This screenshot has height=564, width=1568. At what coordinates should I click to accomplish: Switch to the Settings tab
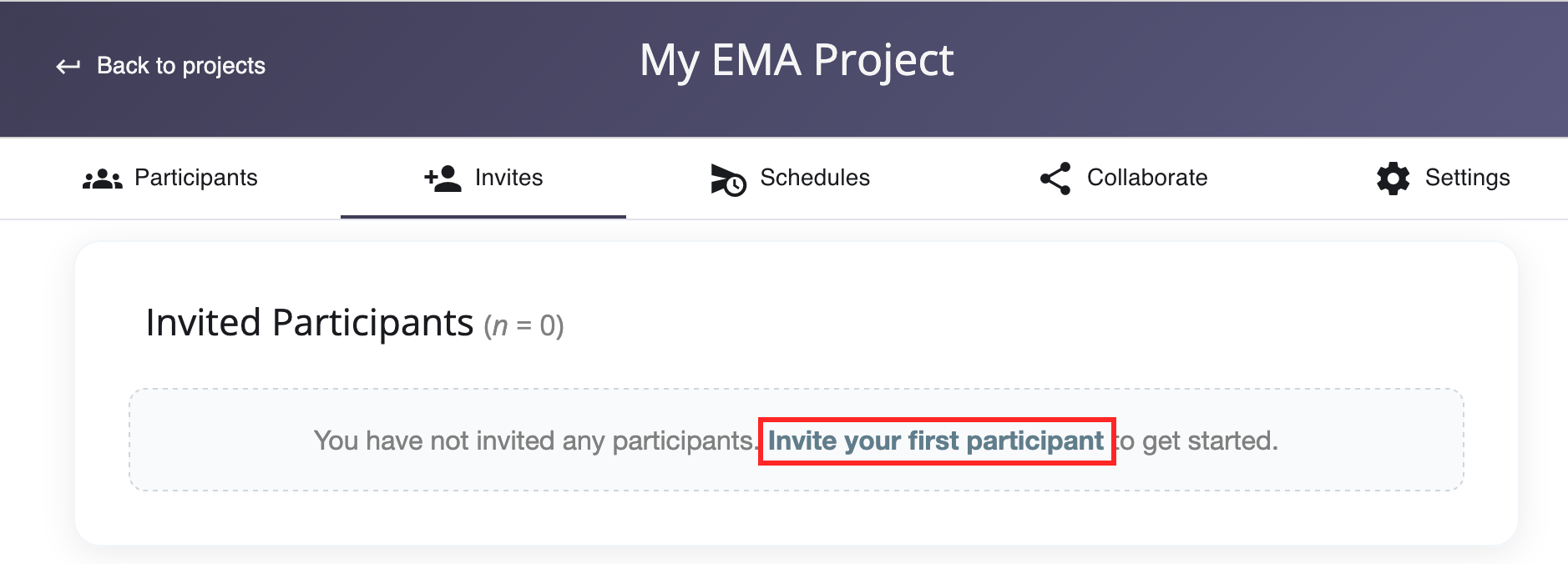pos(1467,177)
